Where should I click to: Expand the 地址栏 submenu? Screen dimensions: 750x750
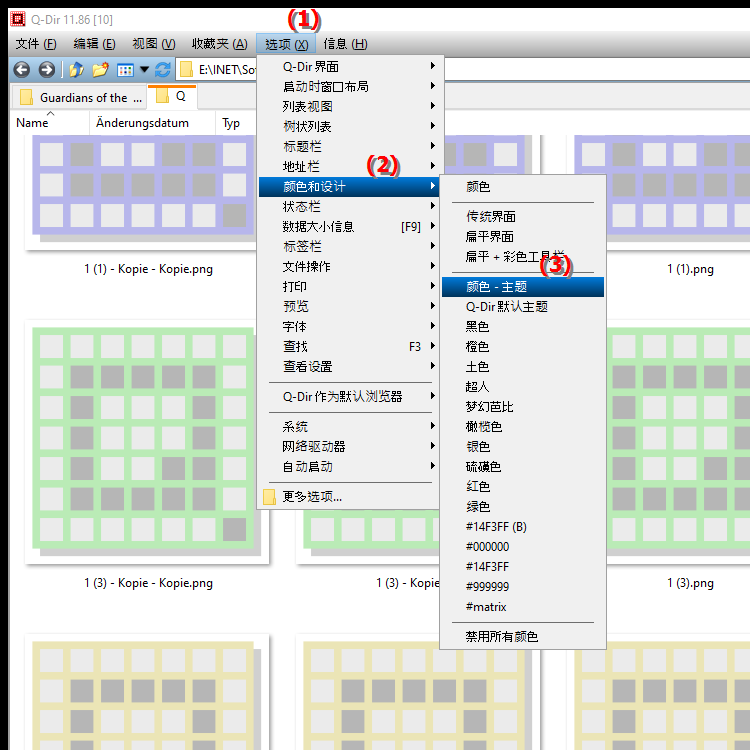coord(349,166)
